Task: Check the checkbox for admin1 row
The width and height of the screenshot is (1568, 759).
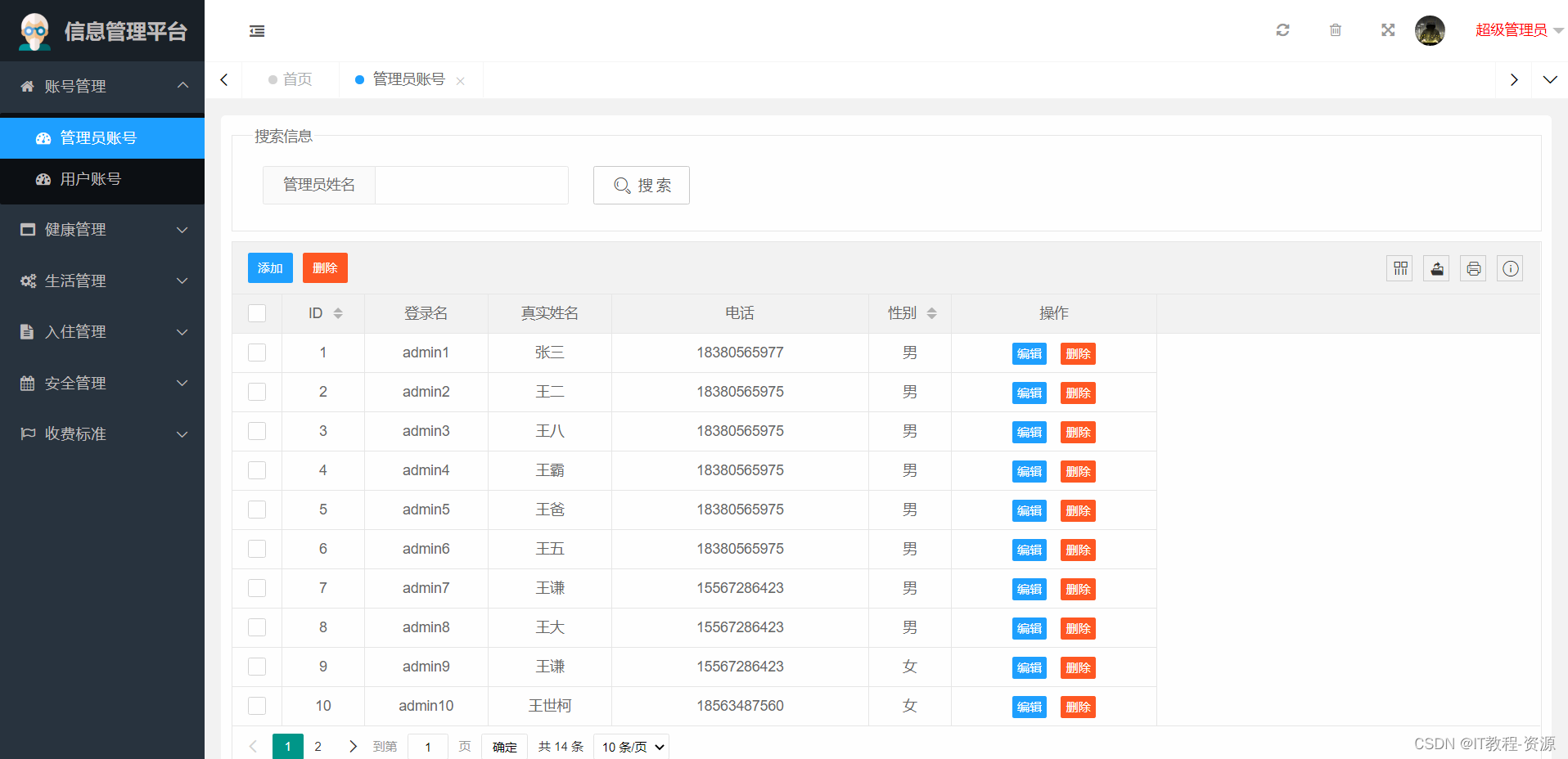Action: [x=257, y=353]
